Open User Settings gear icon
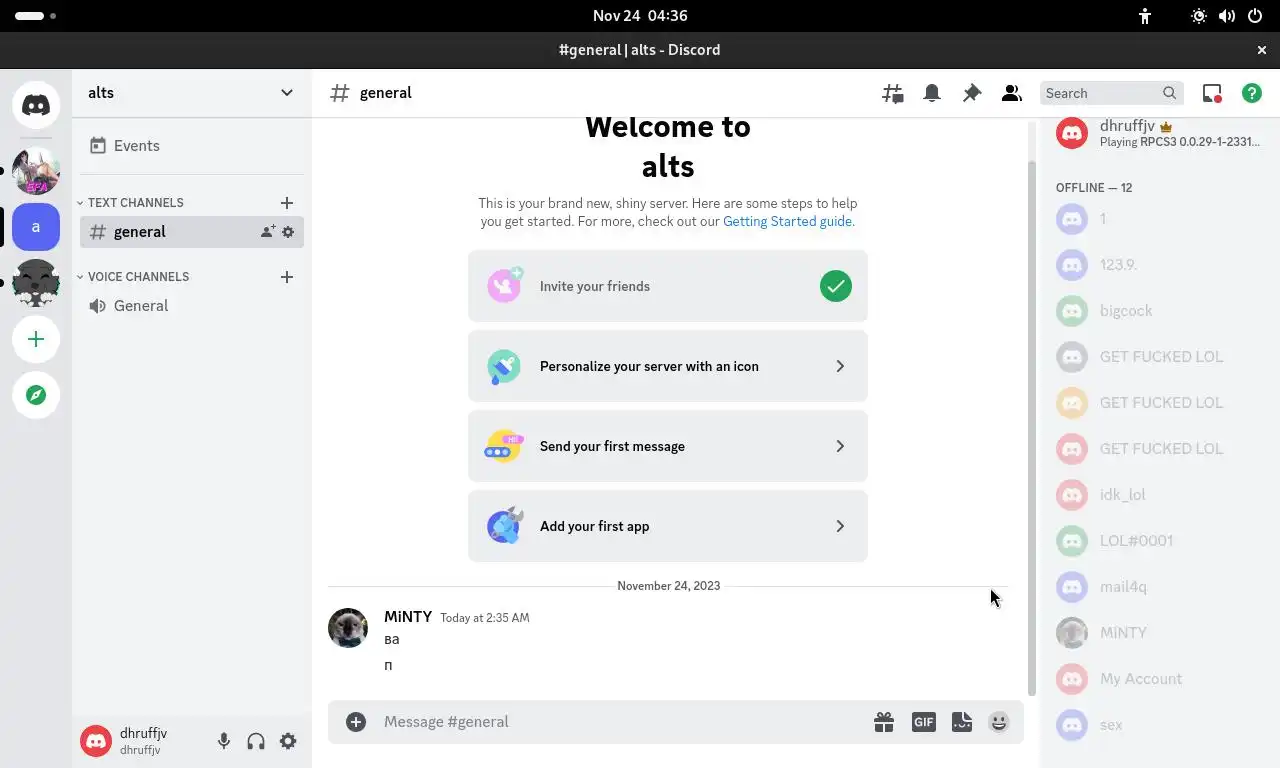 pyautogui.click(x=288, y=741)
